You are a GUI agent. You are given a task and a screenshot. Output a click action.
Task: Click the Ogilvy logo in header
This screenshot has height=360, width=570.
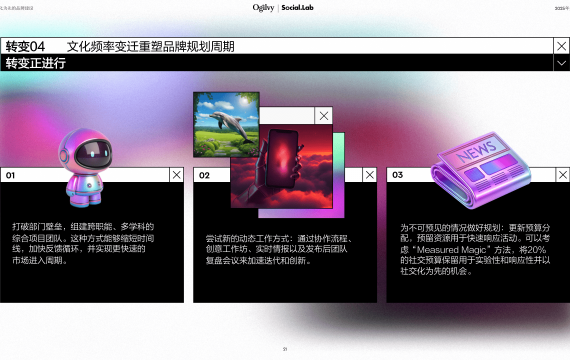point(263,8)
